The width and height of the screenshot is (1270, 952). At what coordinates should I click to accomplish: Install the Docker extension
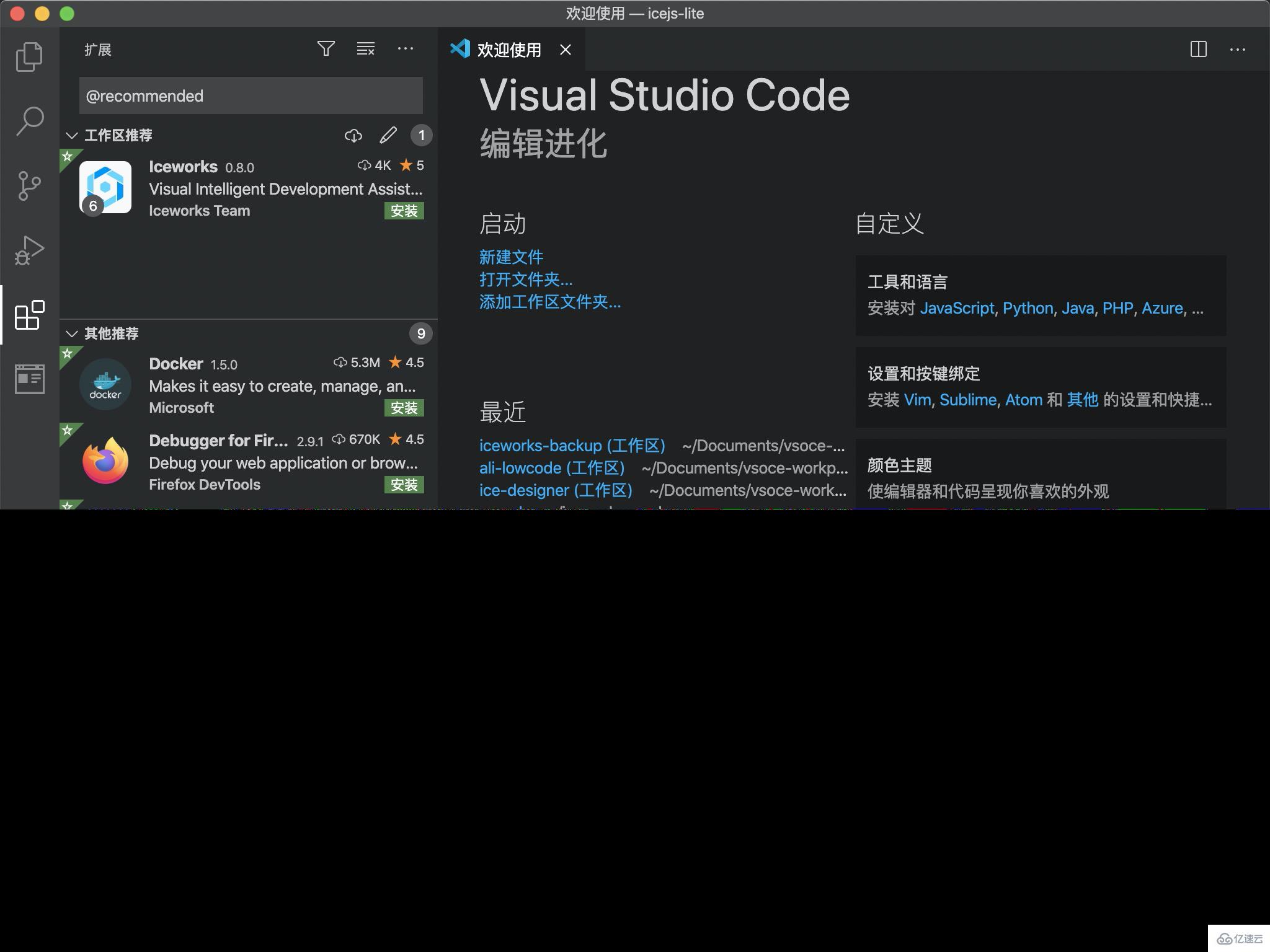[x=404, y=408]
